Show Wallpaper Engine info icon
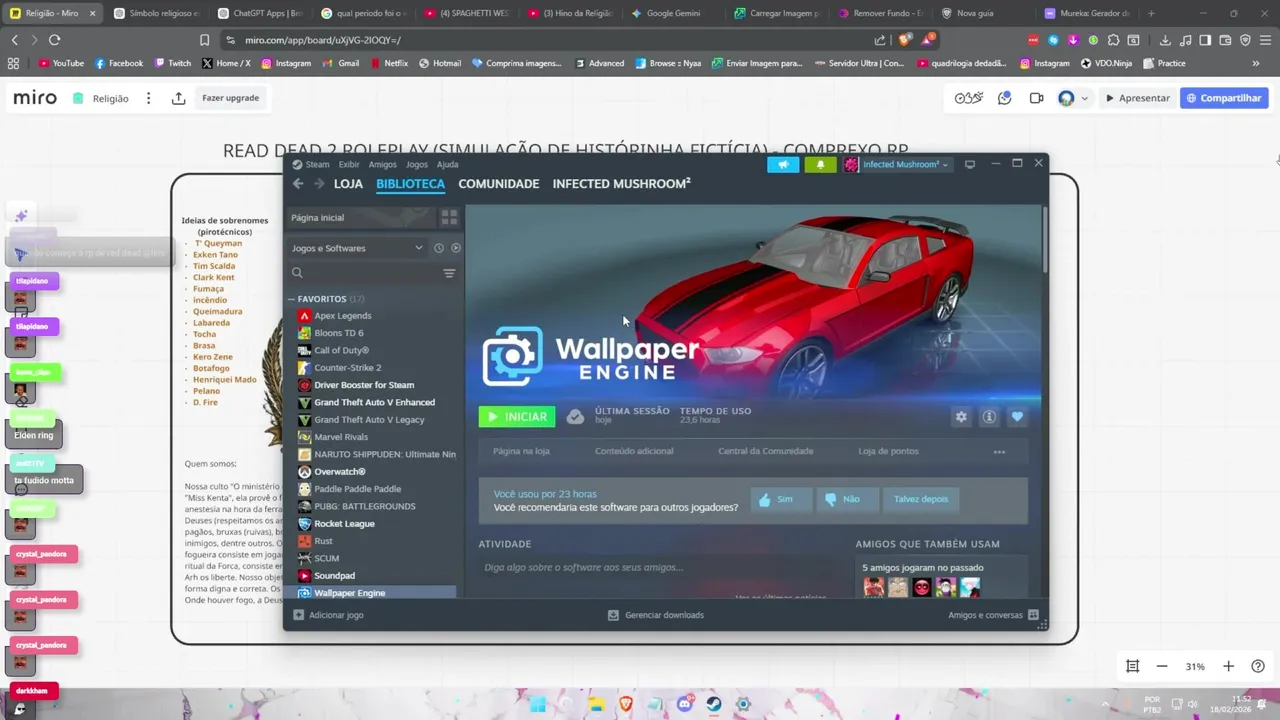Image resolution: width=1280 pixels, height=720 pixels. [x=989, y=417]
